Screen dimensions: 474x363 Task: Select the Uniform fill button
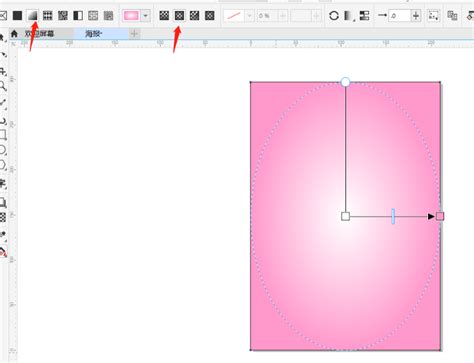pyautogui.click(x=17, y=15)
